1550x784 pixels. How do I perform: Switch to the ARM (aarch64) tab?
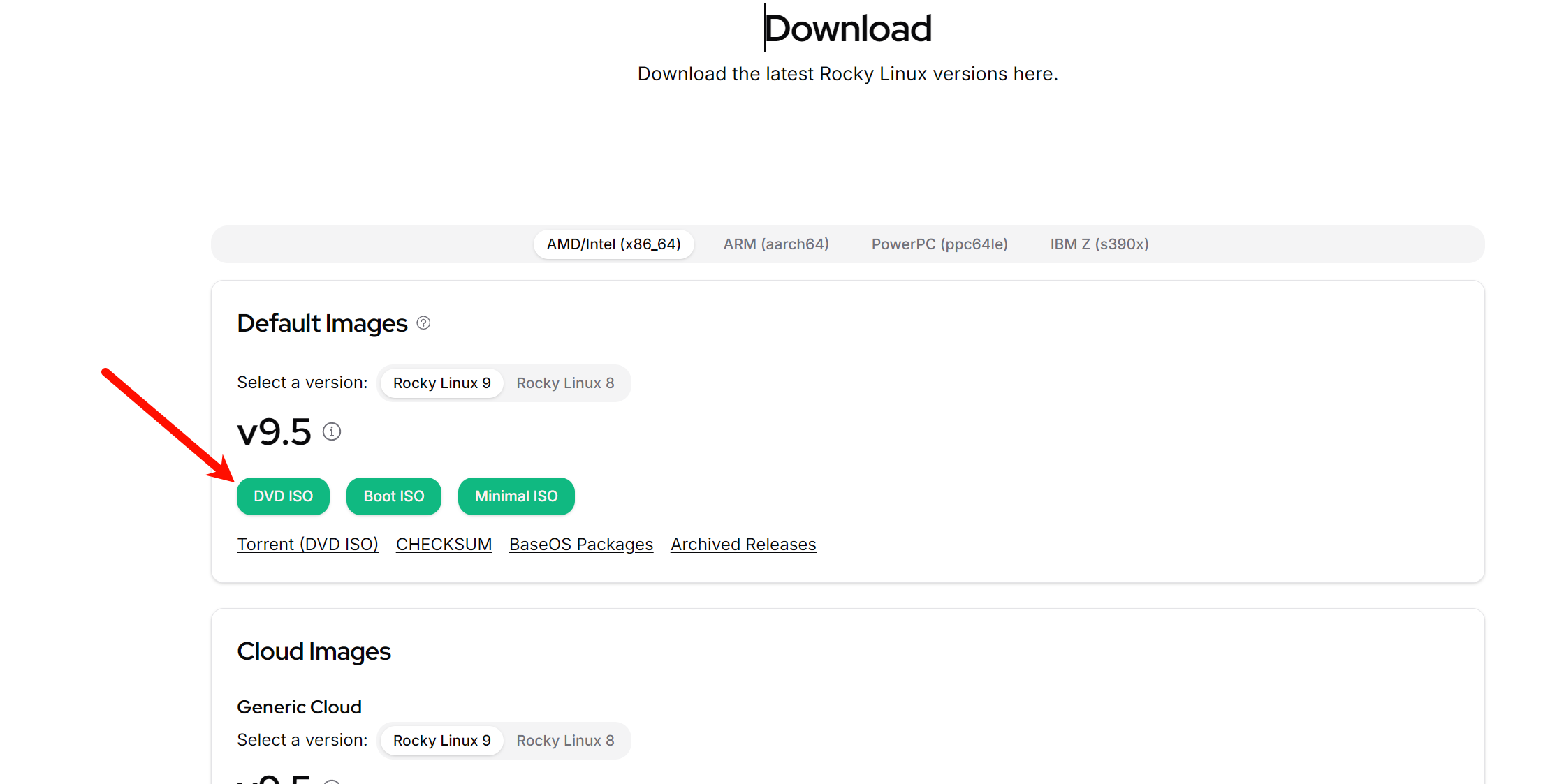tap(776, 244)
